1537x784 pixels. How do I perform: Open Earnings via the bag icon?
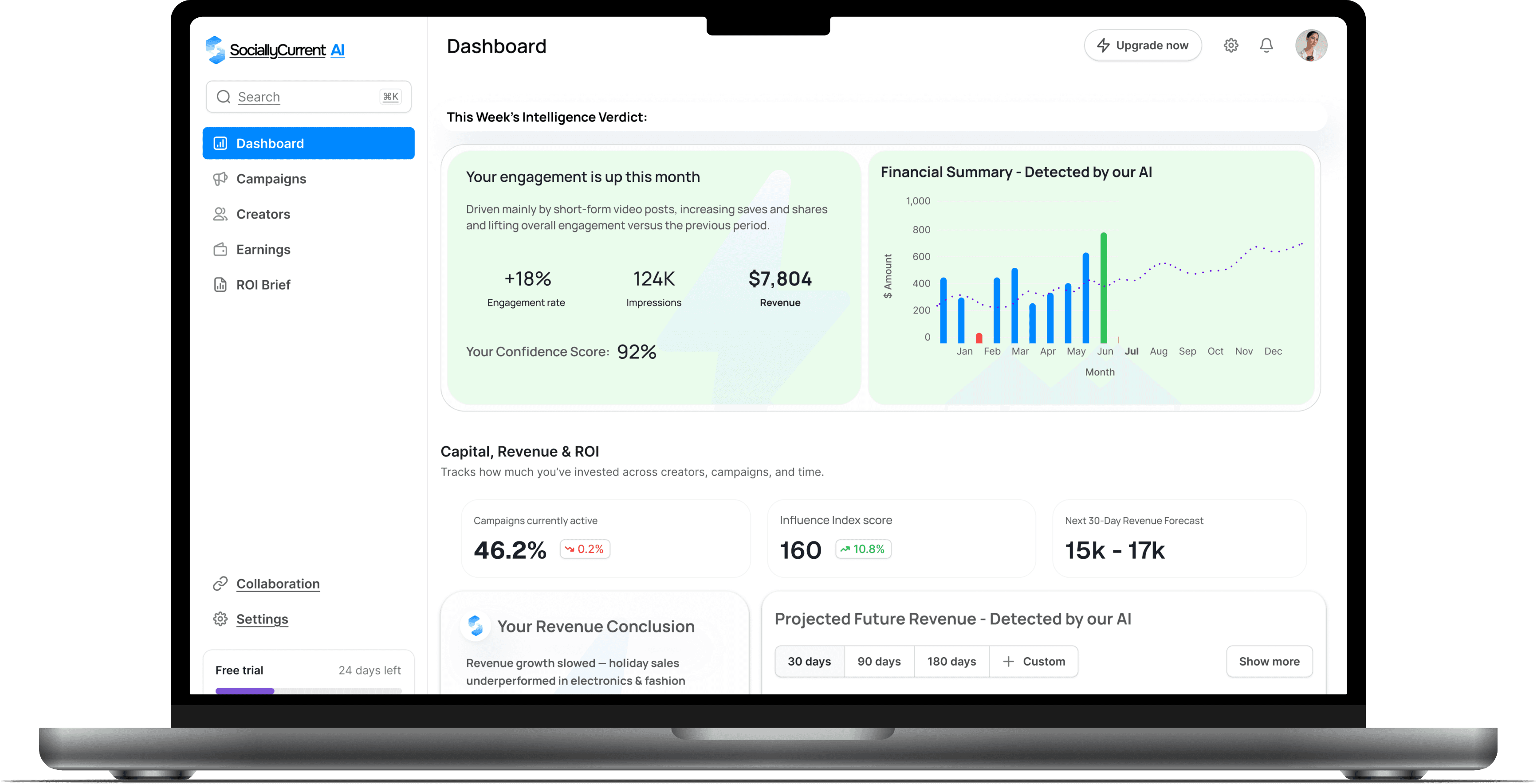tap(221, 249)
